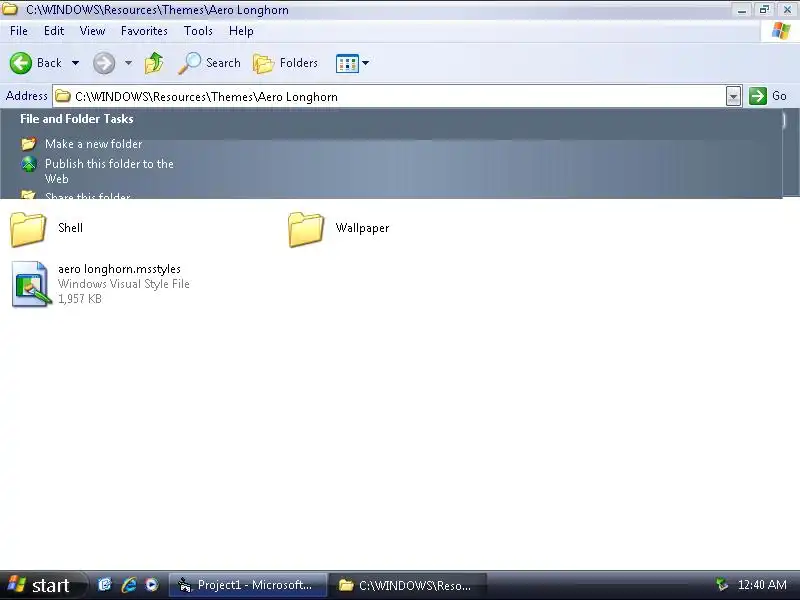
Task: Launch Internet Explorer from quick launch
Action: pos(129,584)
